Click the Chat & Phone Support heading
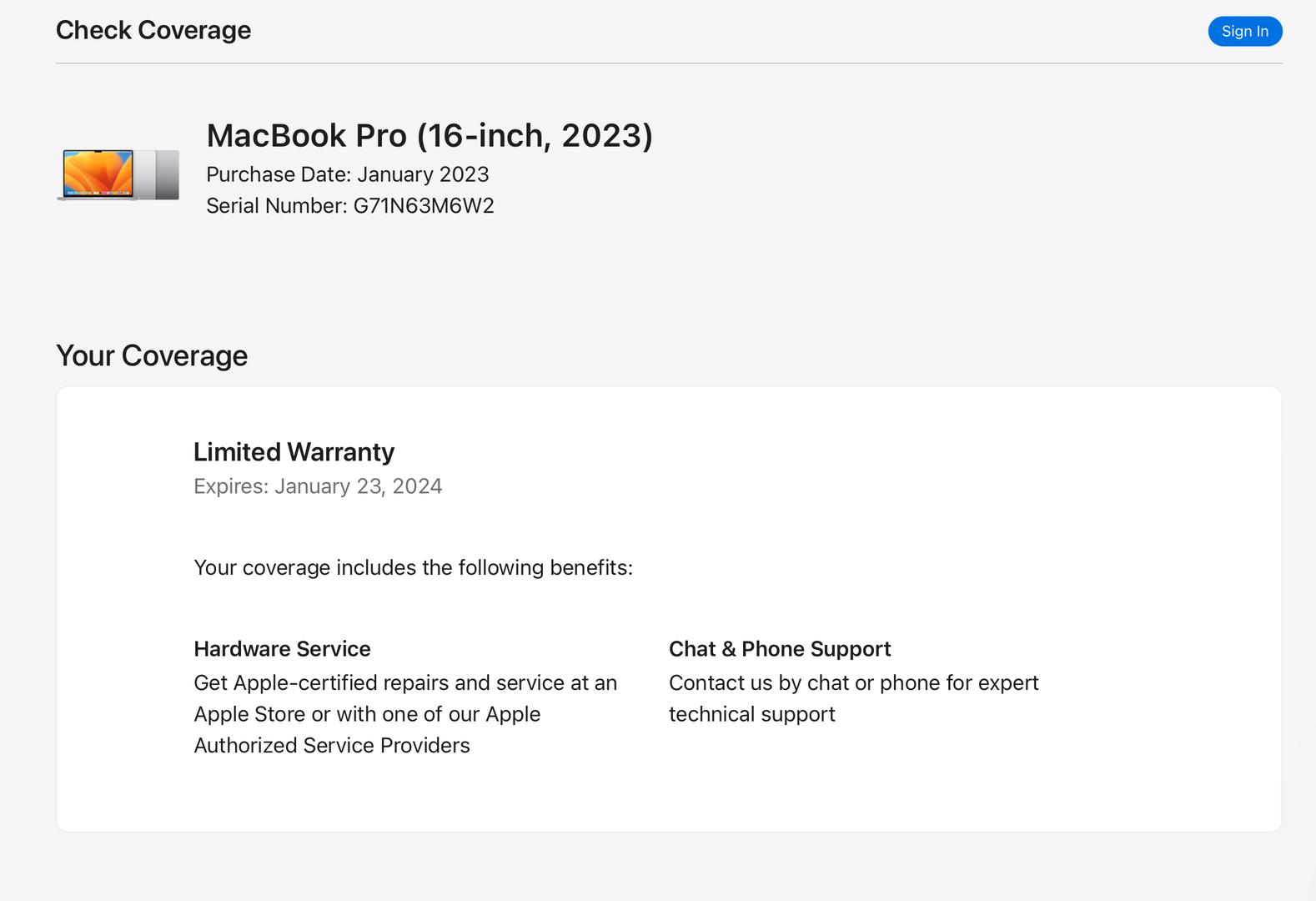This screenshot has height=901, width=1316. coord(780,649)
